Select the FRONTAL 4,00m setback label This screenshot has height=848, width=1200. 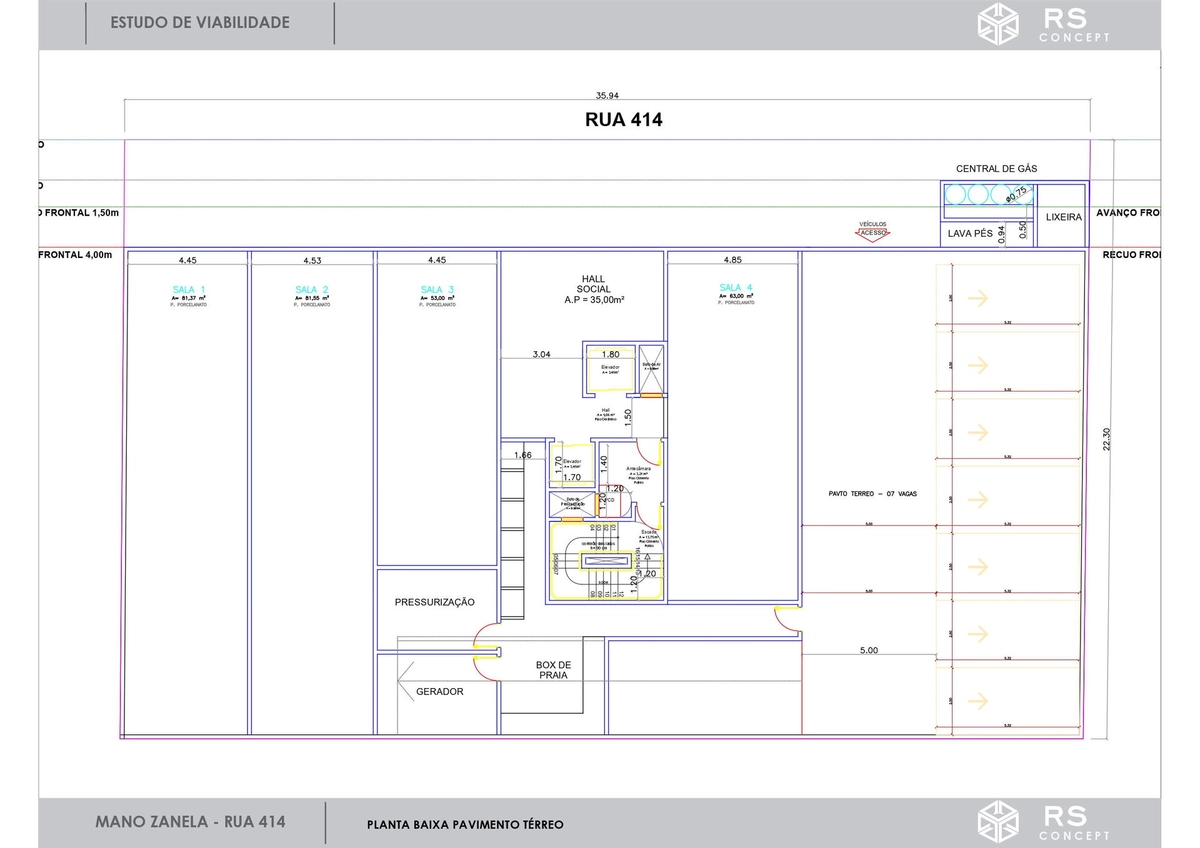click(x=77, y=255)
